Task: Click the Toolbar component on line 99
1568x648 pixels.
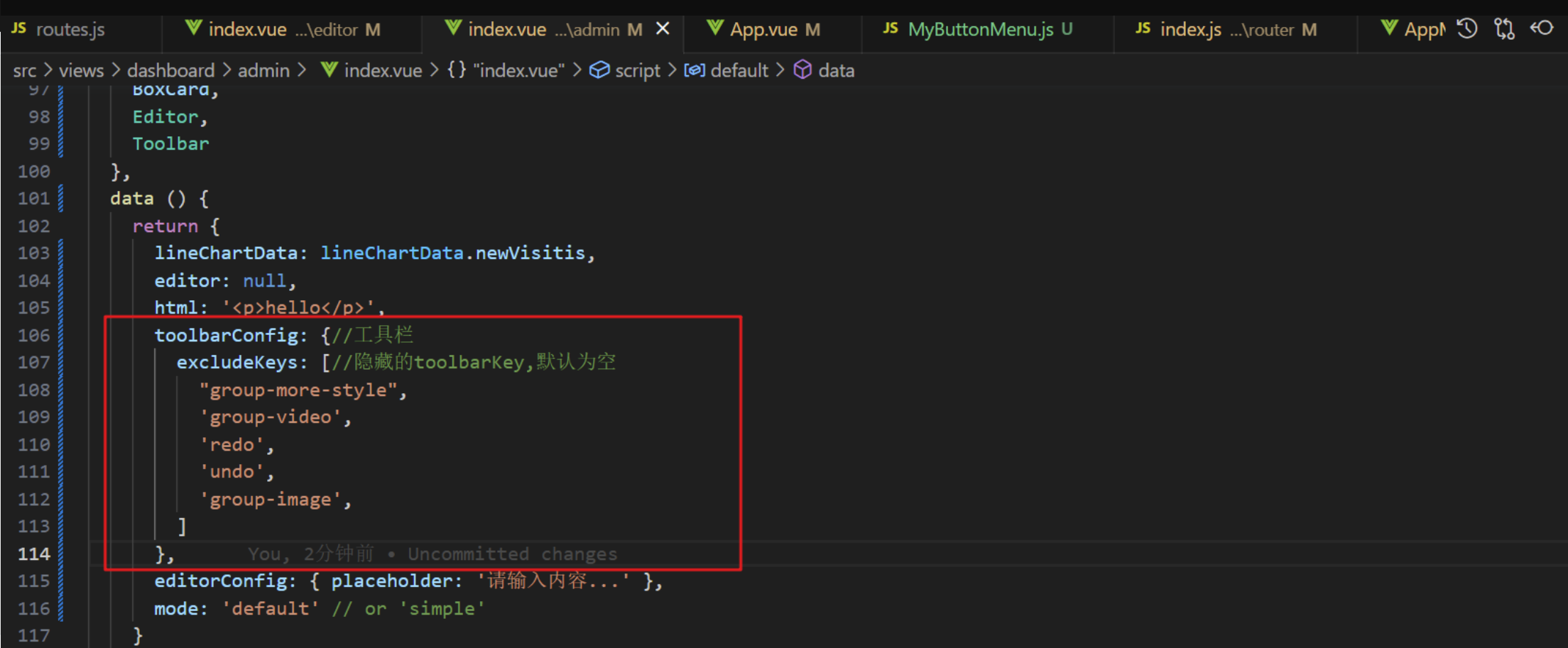Action: click(x=171, y=144)
